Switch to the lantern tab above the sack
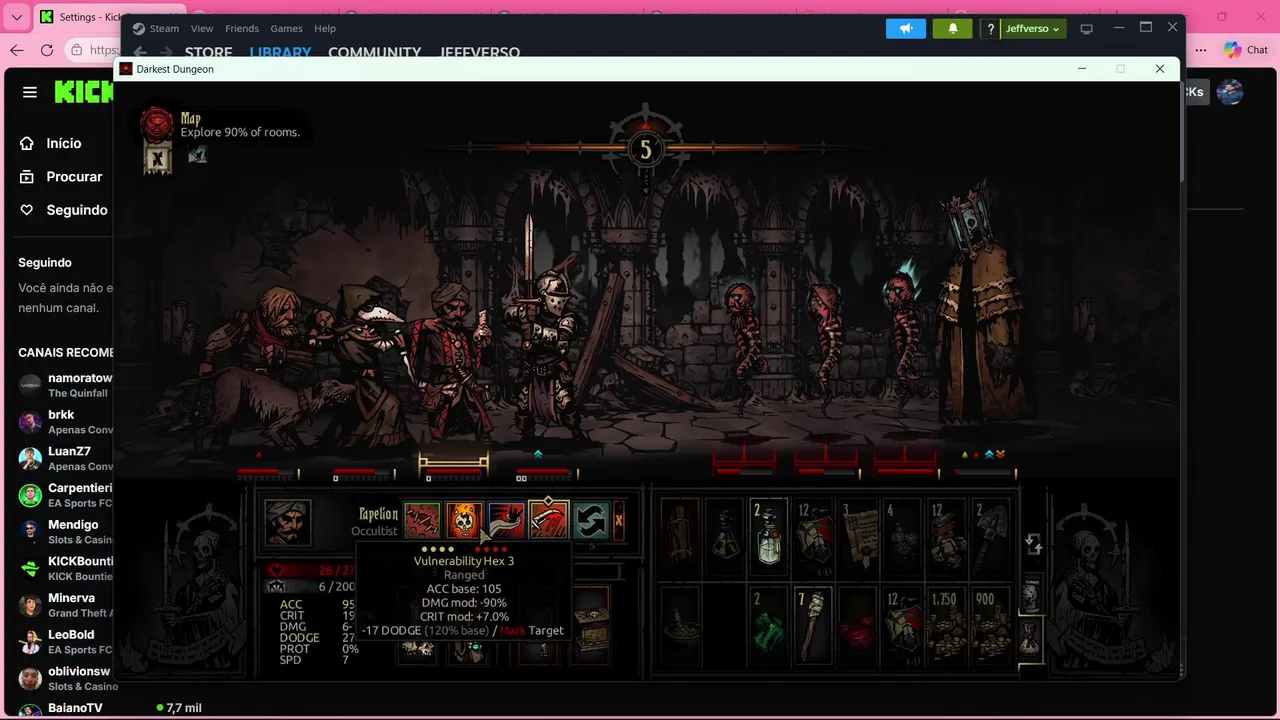Viewport: 1280px width, 720px height. pyautogui.click(x=1030, y=594)
